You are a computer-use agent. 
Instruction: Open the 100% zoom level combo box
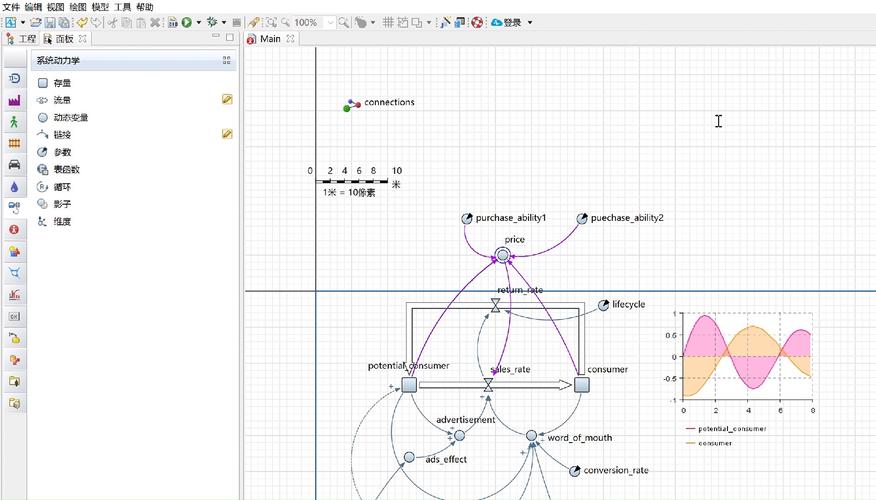tap(314, 22)
